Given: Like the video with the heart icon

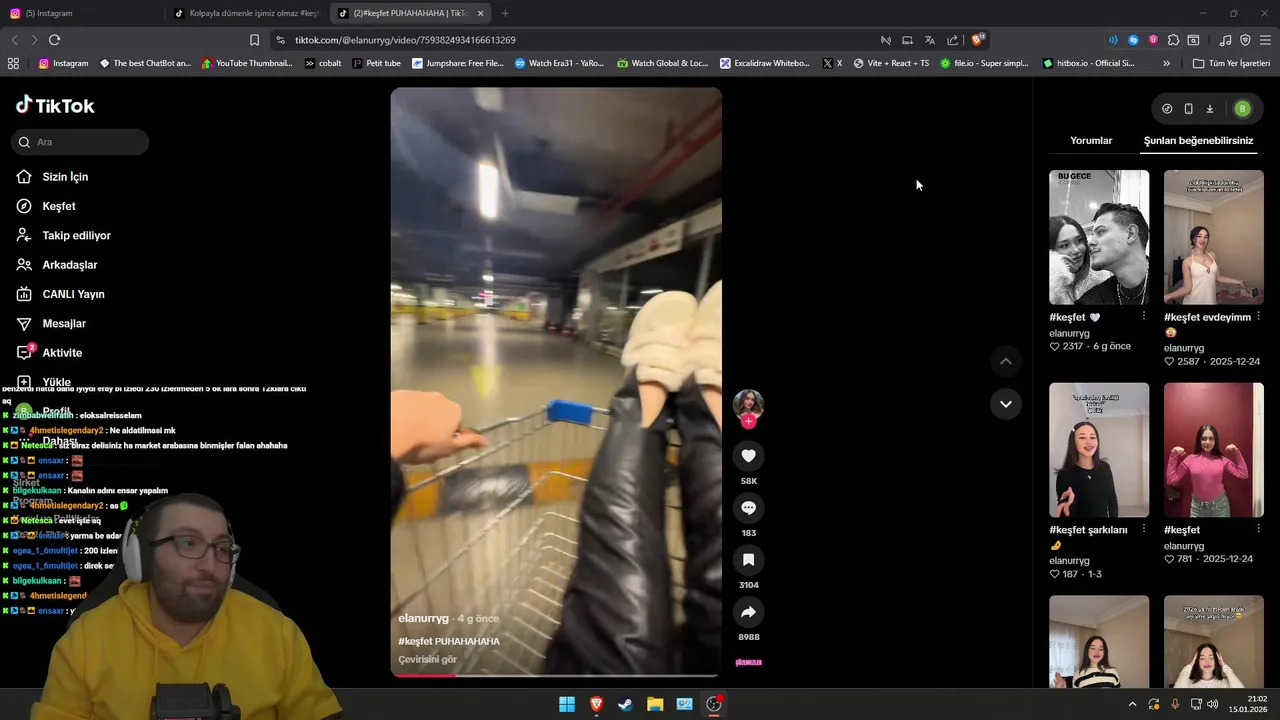Looking at the screenshot, I should point(748,456).
